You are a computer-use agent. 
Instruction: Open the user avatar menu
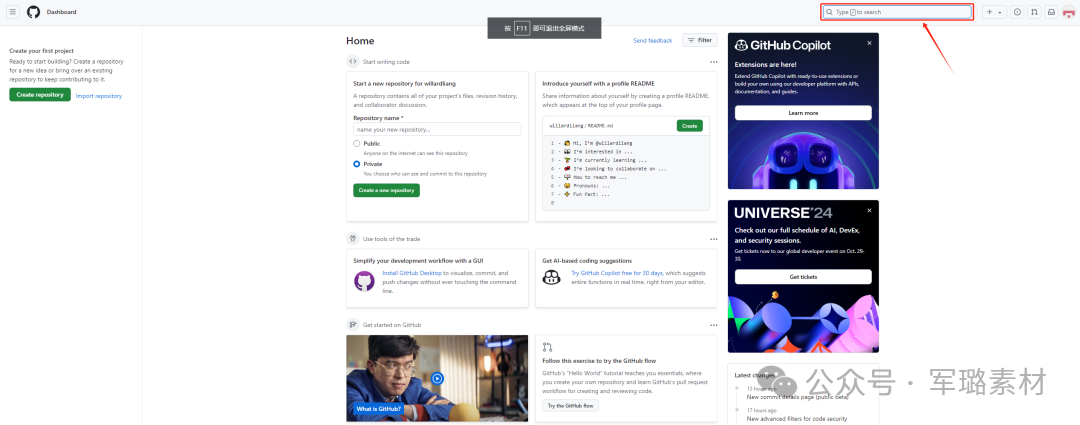pyautogui.click(x=1068, y=12)
